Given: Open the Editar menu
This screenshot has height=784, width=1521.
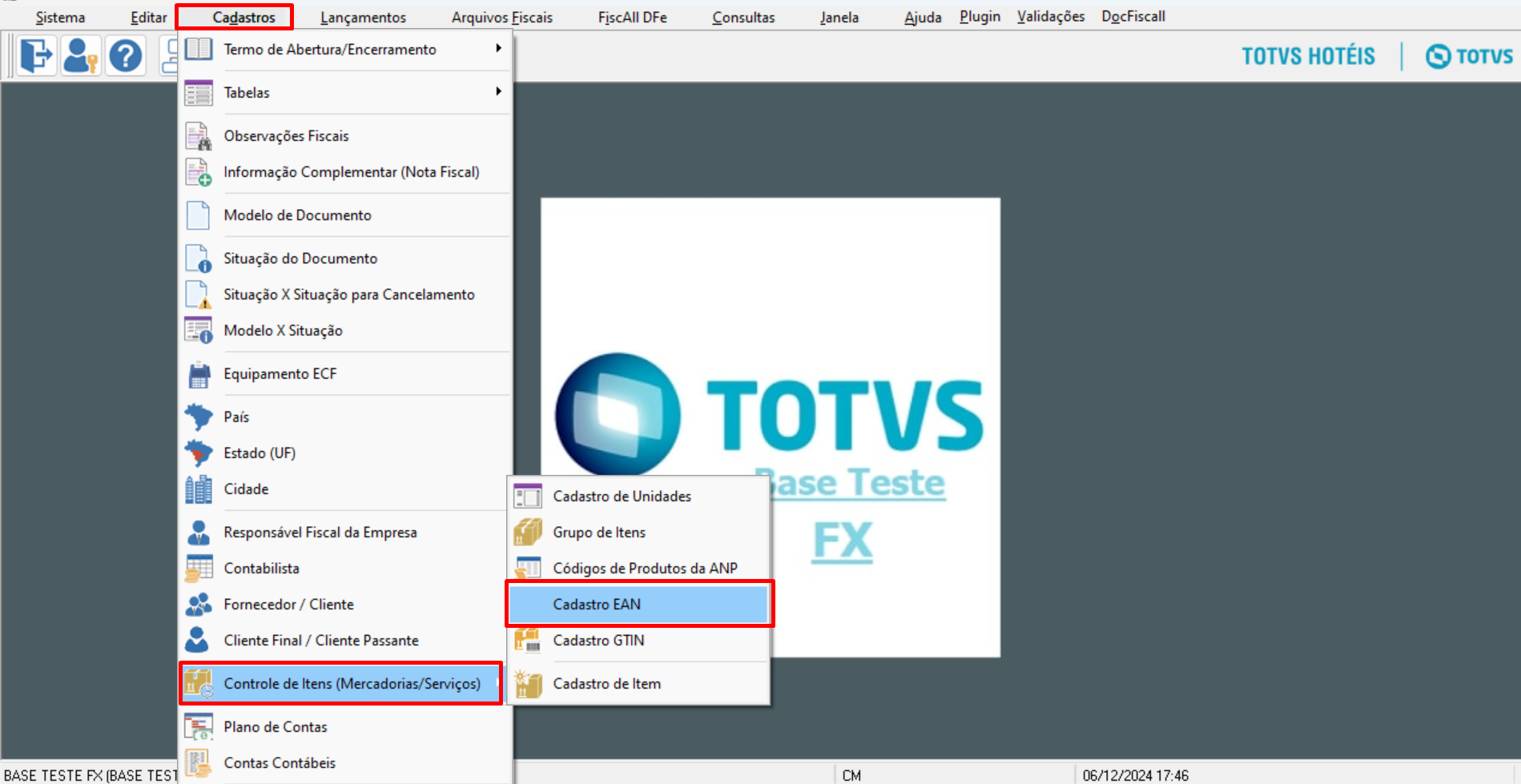Looking at the screenshot, I should [149, 18].
